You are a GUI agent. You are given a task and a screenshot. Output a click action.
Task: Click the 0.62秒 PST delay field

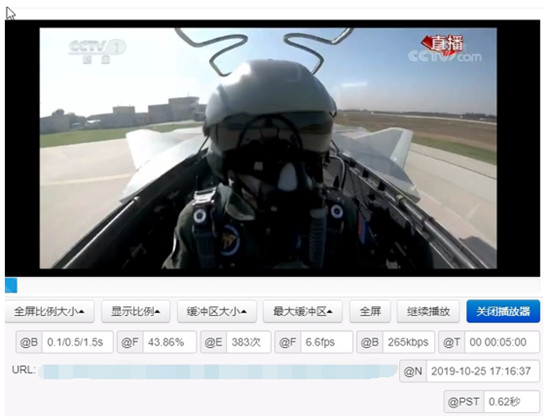(x=511, y=401)
